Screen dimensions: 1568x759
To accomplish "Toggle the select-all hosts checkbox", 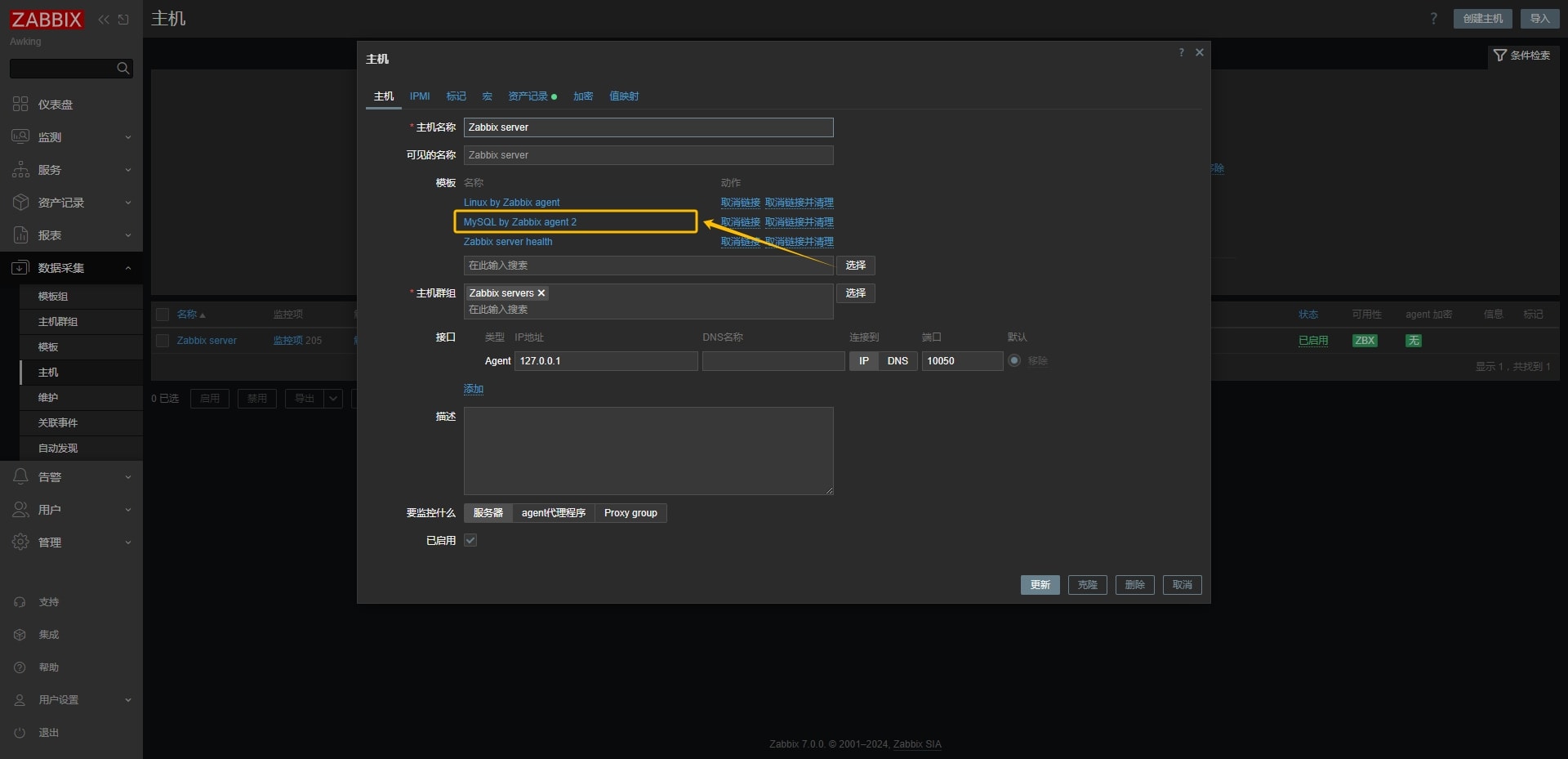I will pos(163,315).
